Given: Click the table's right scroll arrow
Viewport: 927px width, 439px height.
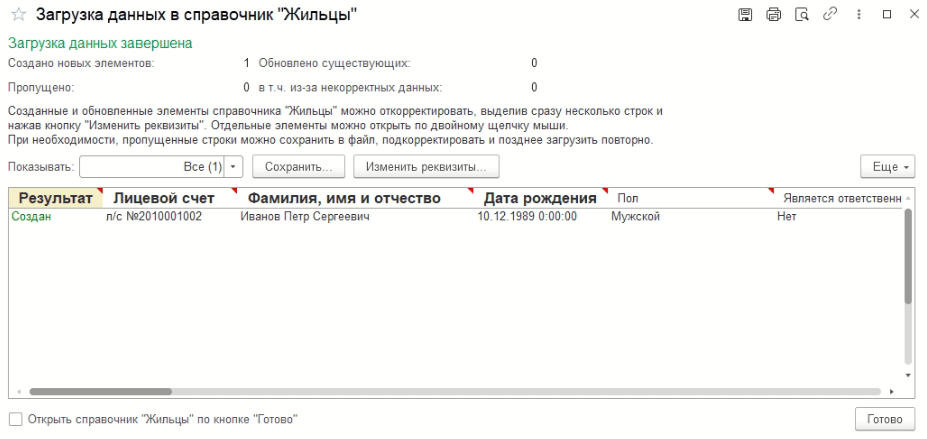Looking at the screenshot, I should point(892,392).
